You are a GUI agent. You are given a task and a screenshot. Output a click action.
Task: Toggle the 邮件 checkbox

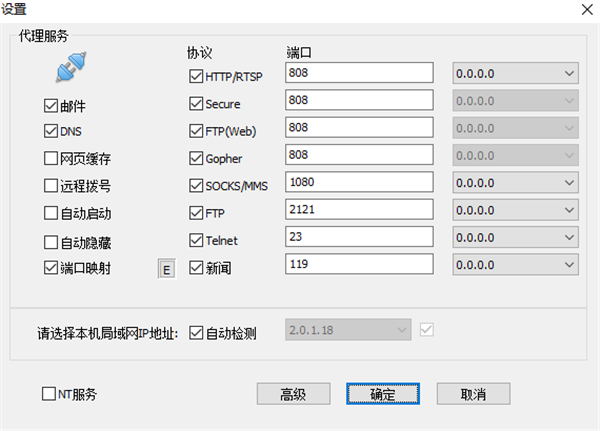[51, 105]
